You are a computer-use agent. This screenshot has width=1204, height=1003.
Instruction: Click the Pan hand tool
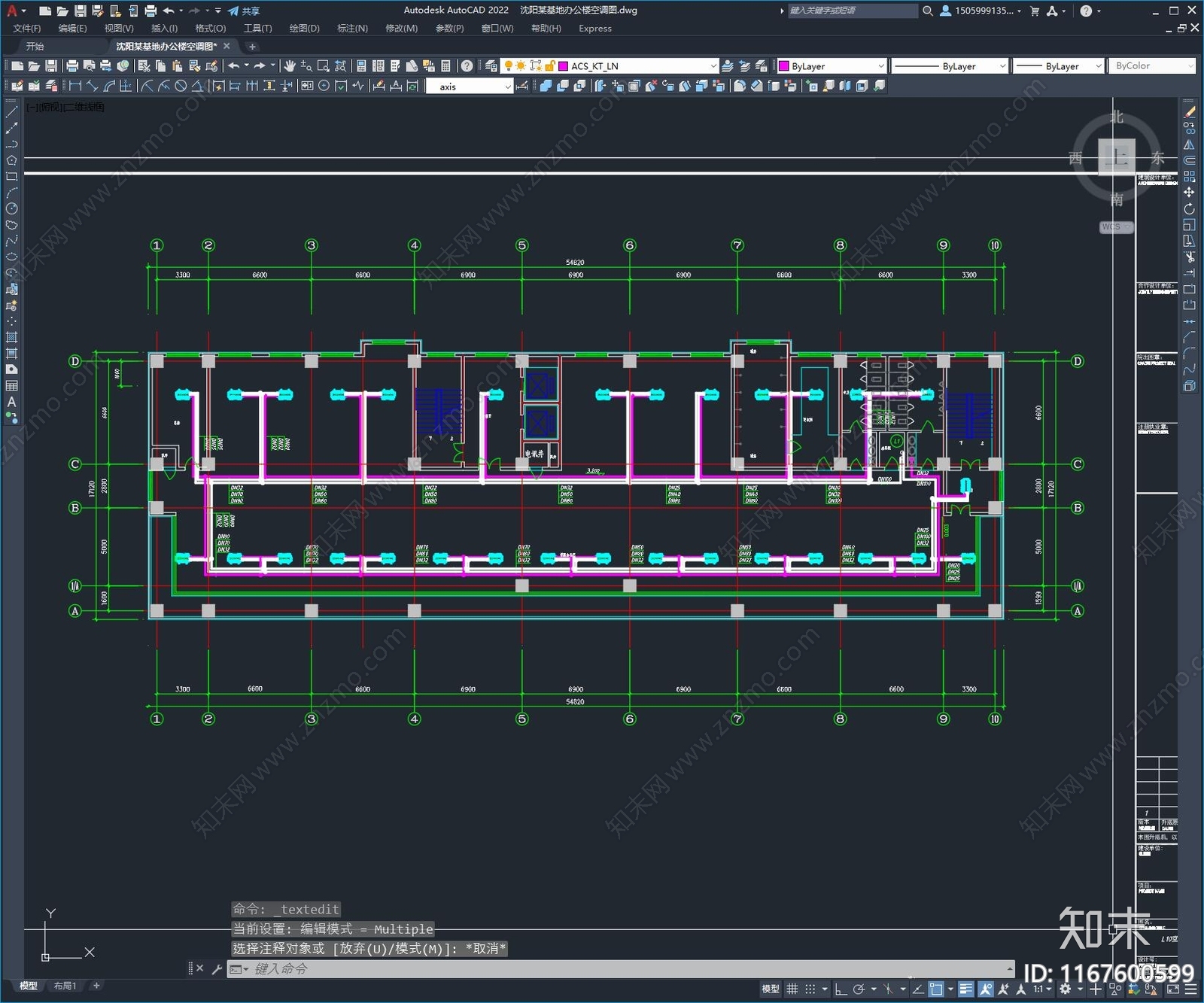pyautogui.click(x=290, y=66)
